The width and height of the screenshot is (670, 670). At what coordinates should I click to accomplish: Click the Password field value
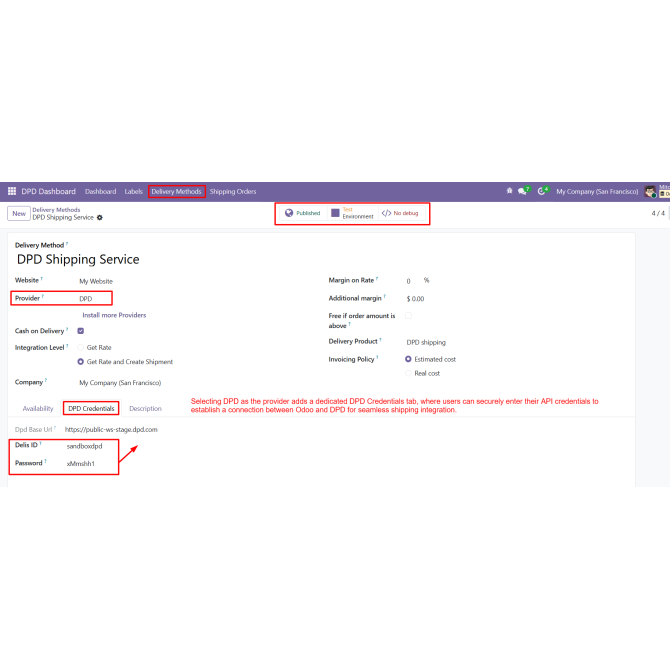pos(81,464)
